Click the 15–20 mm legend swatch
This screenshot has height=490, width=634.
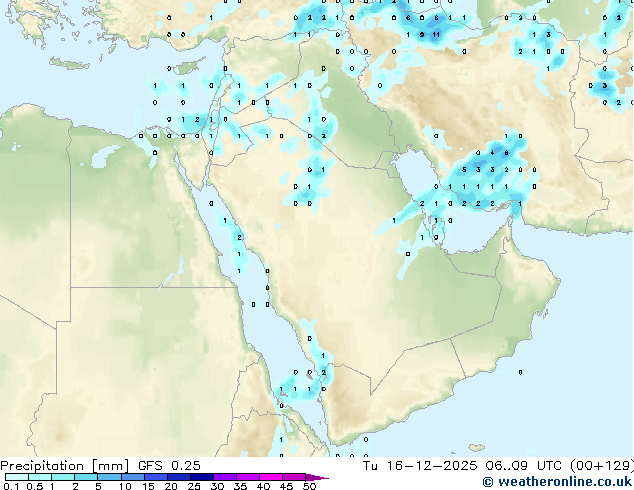pyautogui.click(x=156, y=477)
